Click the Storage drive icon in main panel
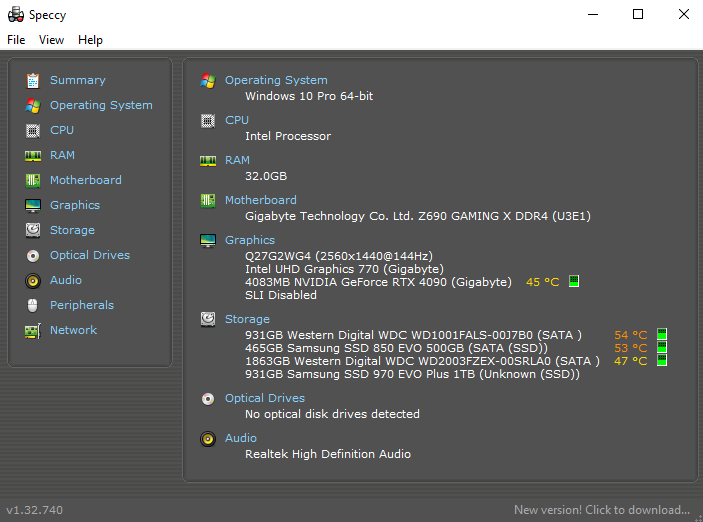 [208, 319]
